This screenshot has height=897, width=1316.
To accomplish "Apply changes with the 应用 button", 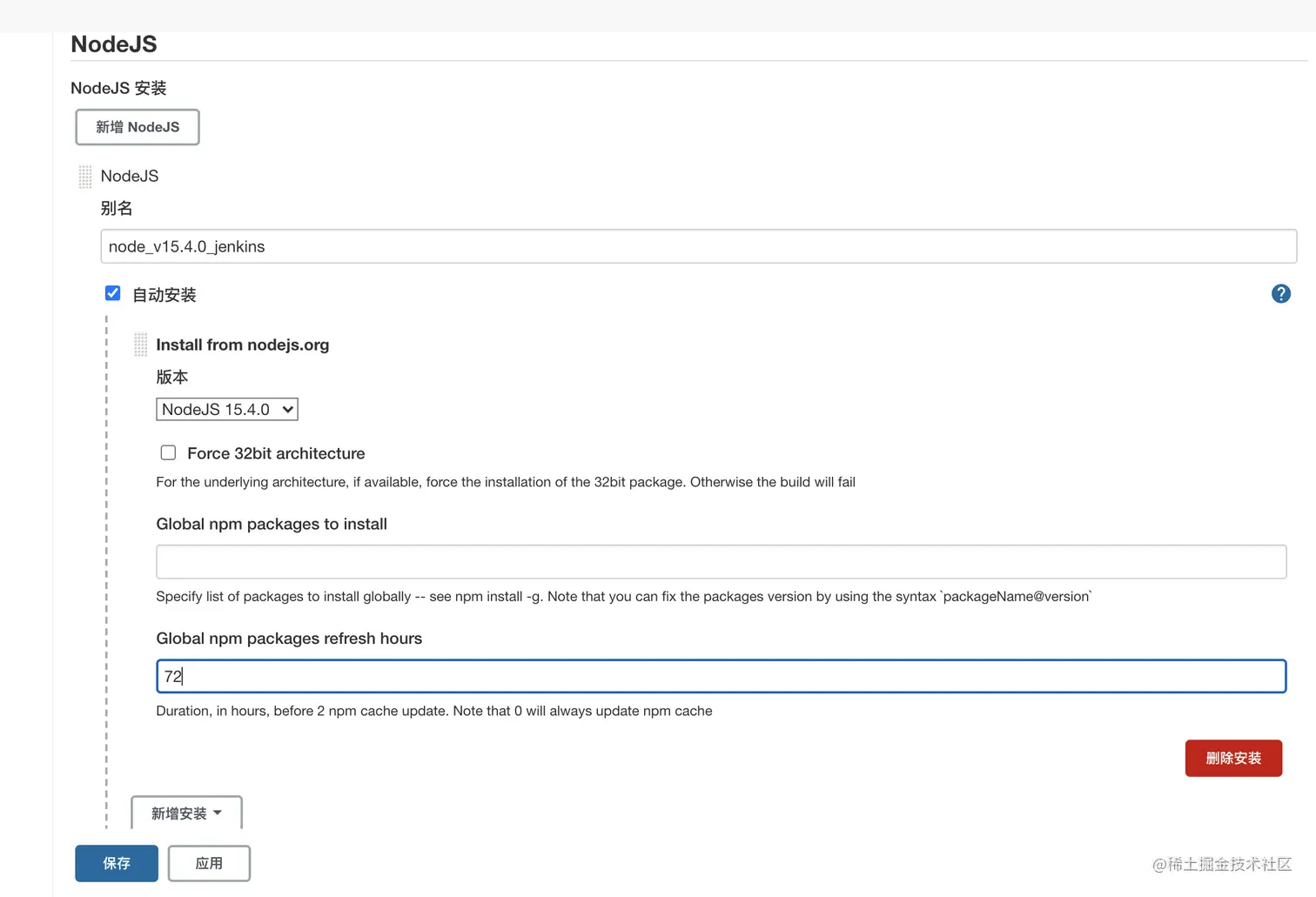I will pyautogui.click(x=209, y=863).
